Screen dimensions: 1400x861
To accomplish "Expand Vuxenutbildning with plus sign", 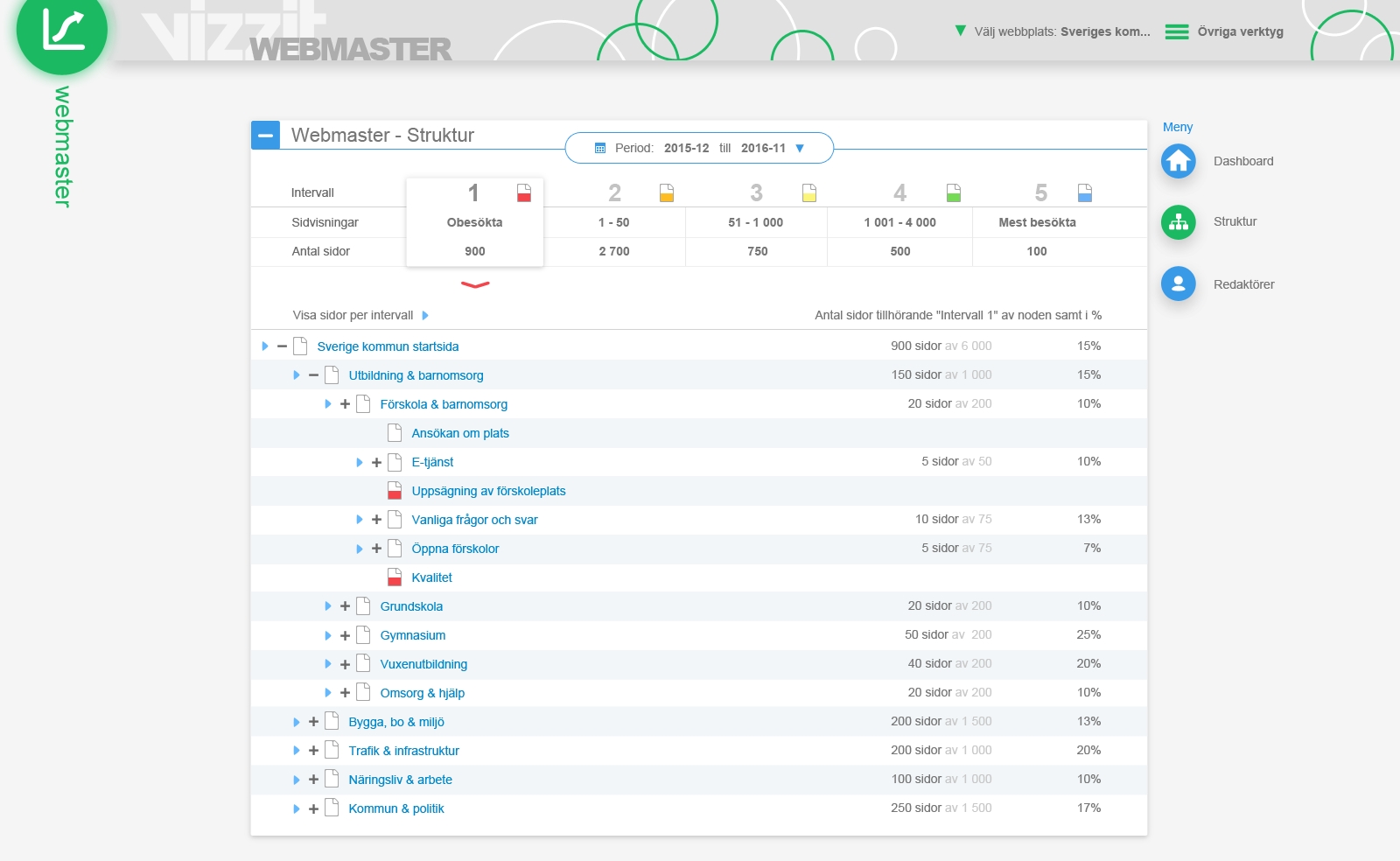I will click(x=345, y=664).
